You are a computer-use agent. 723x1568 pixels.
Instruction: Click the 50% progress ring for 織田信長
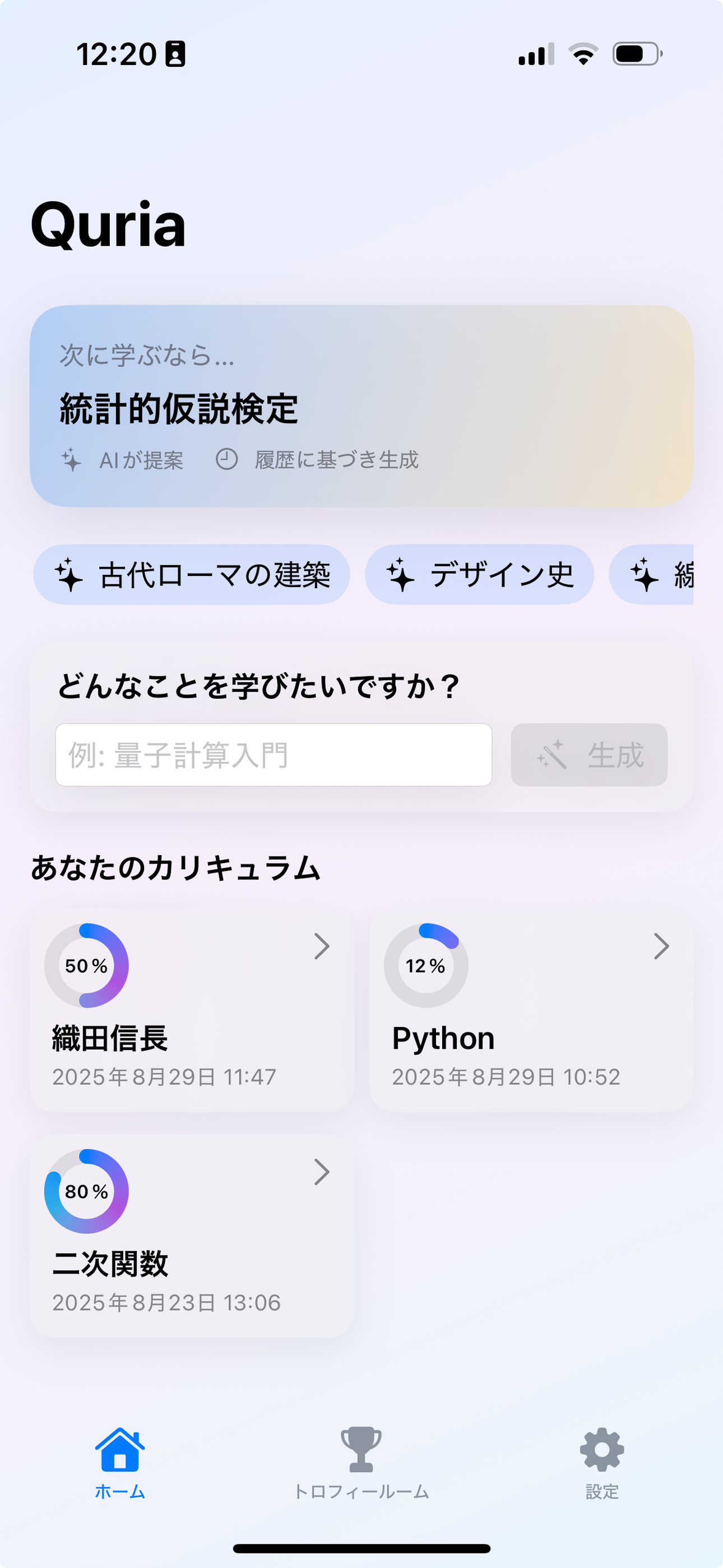[x=86, y=965]
